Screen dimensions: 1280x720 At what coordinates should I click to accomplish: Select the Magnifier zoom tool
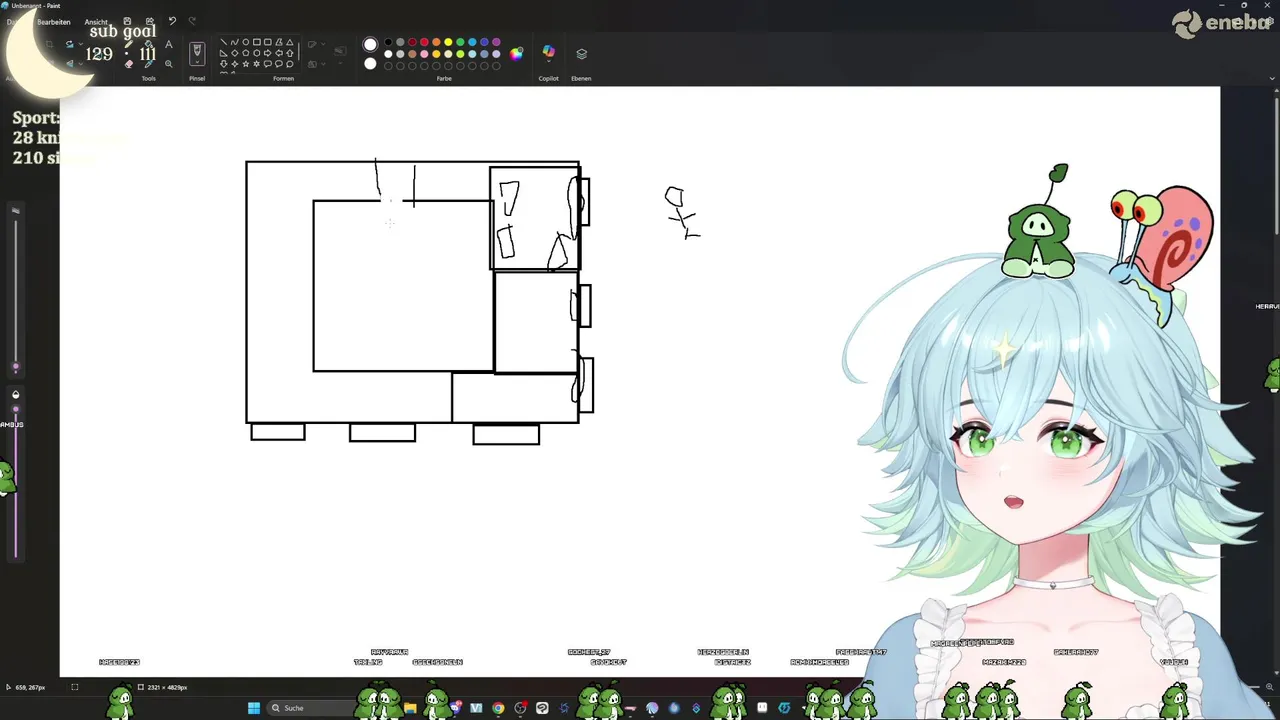coord(169,63)
